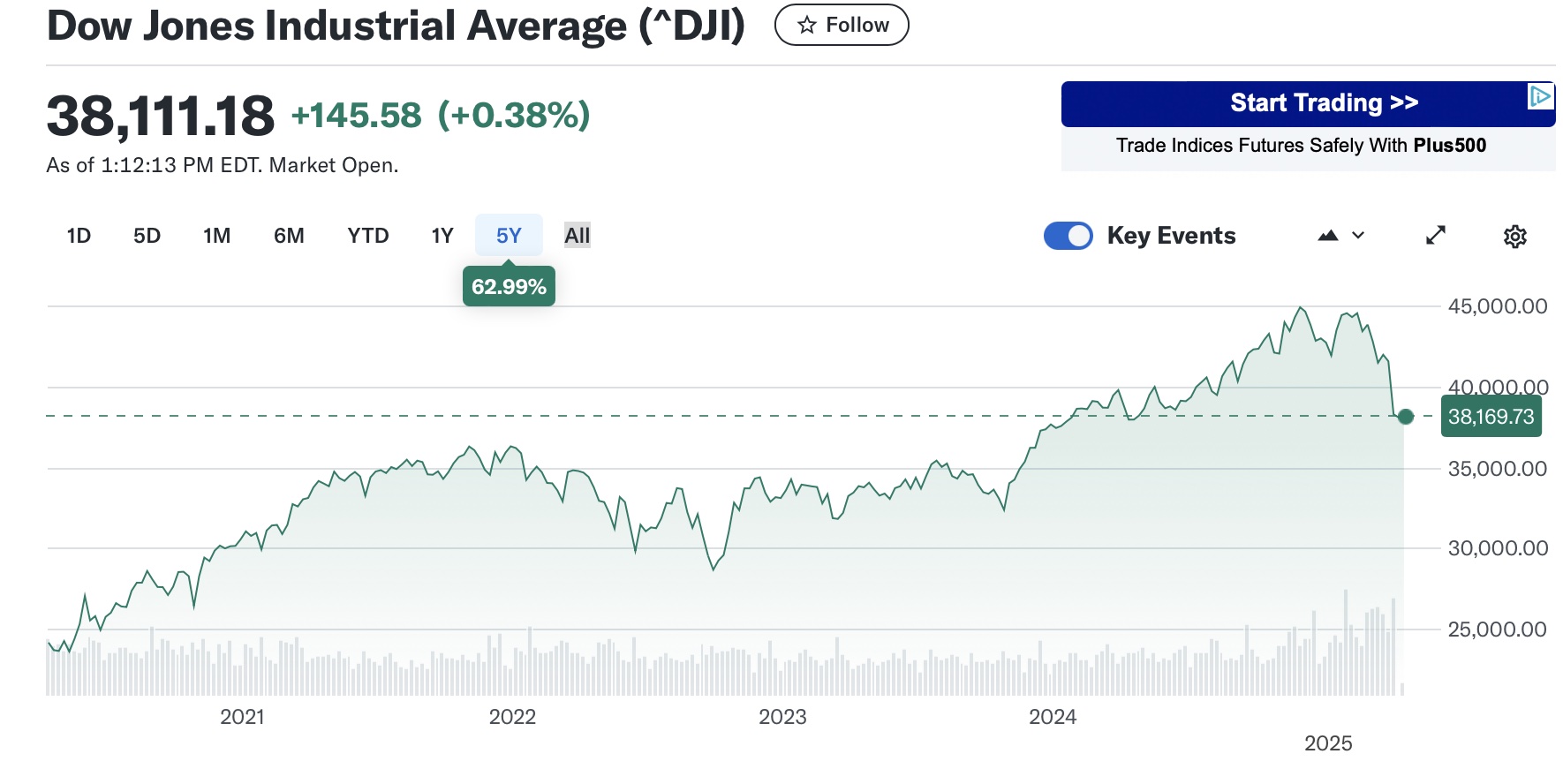
Task: Choose the 1Y time range
Action: 442,236
